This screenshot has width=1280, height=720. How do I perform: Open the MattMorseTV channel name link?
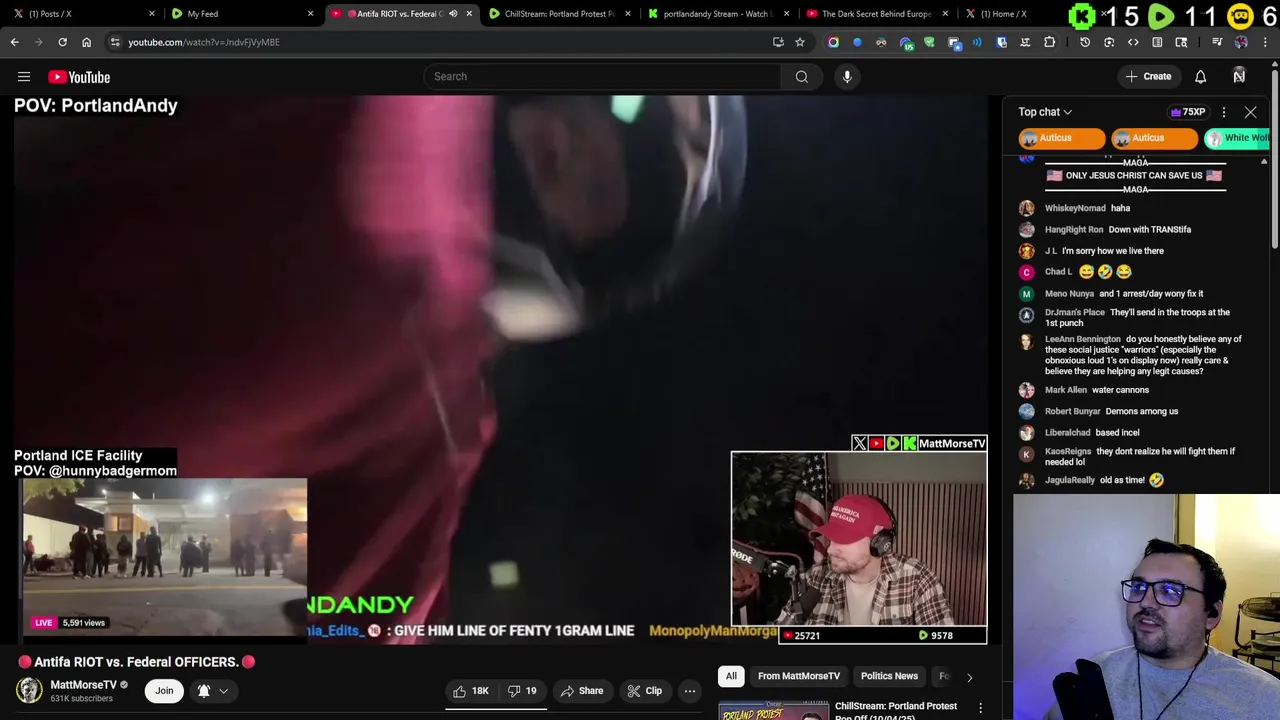click(x=83, y=685)
